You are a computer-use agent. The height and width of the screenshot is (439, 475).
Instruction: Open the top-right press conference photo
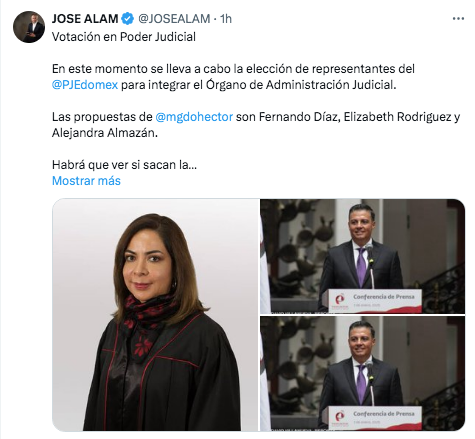pos(362,256)
